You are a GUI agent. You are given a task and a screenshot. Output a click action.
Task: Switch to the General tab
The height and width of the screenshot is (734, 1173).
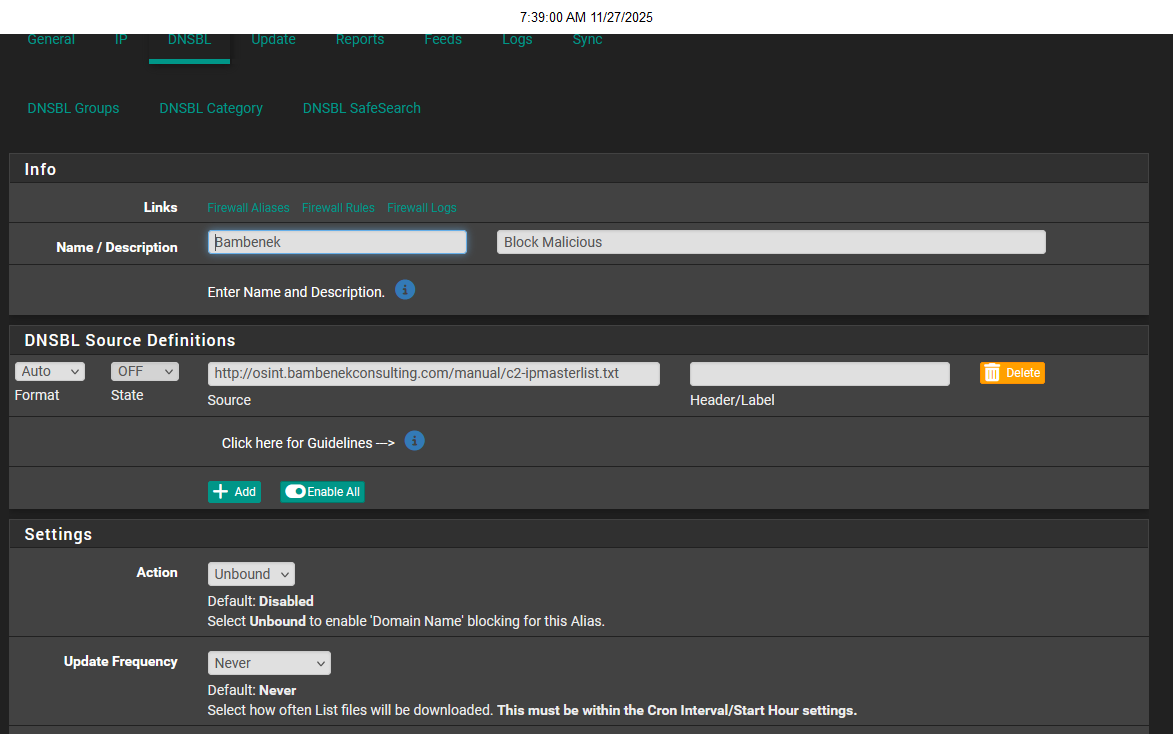pyautogui.click(x=51, y=40)
